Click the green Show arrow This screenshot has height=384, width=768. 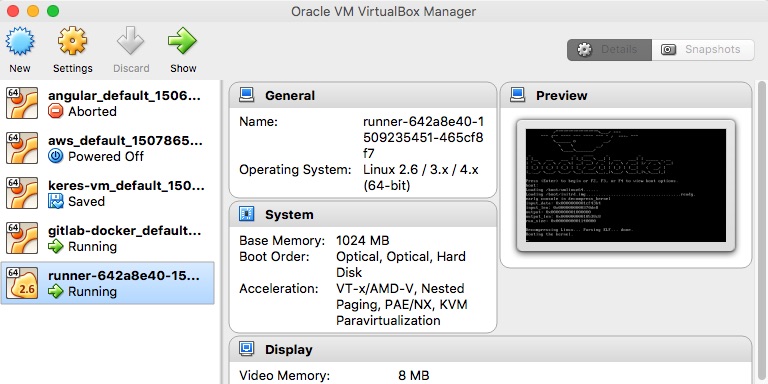183,41
